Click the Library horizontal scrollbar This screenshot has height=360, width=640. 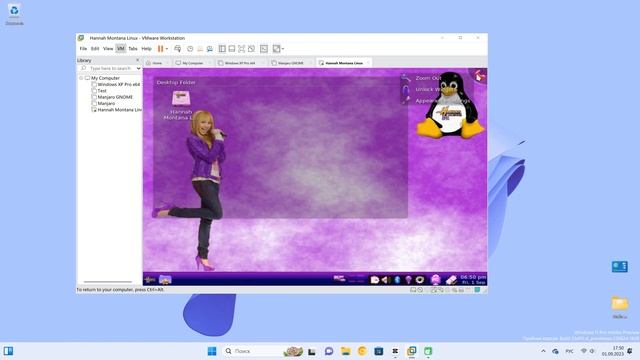(x=108, y=282)
